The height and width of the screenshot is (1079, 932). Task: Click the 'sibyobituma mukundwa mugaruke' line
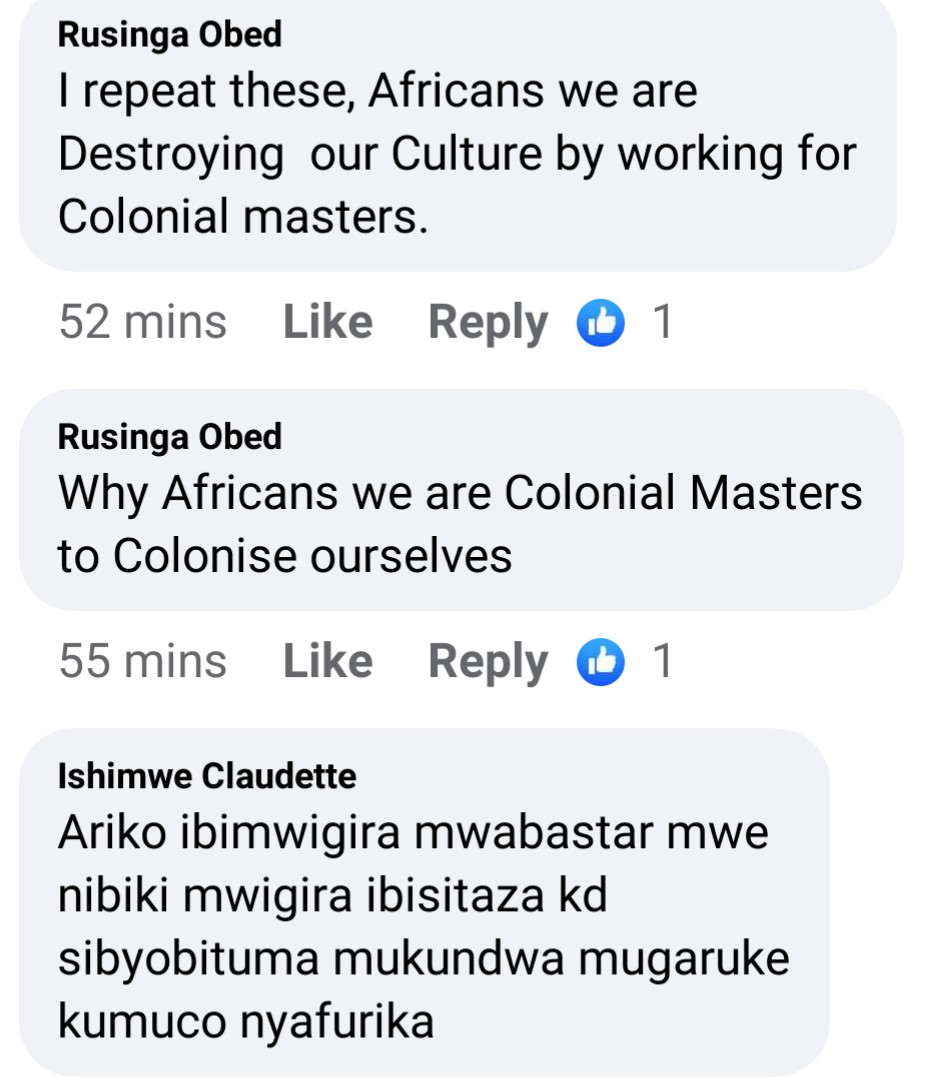coord(424,959)
